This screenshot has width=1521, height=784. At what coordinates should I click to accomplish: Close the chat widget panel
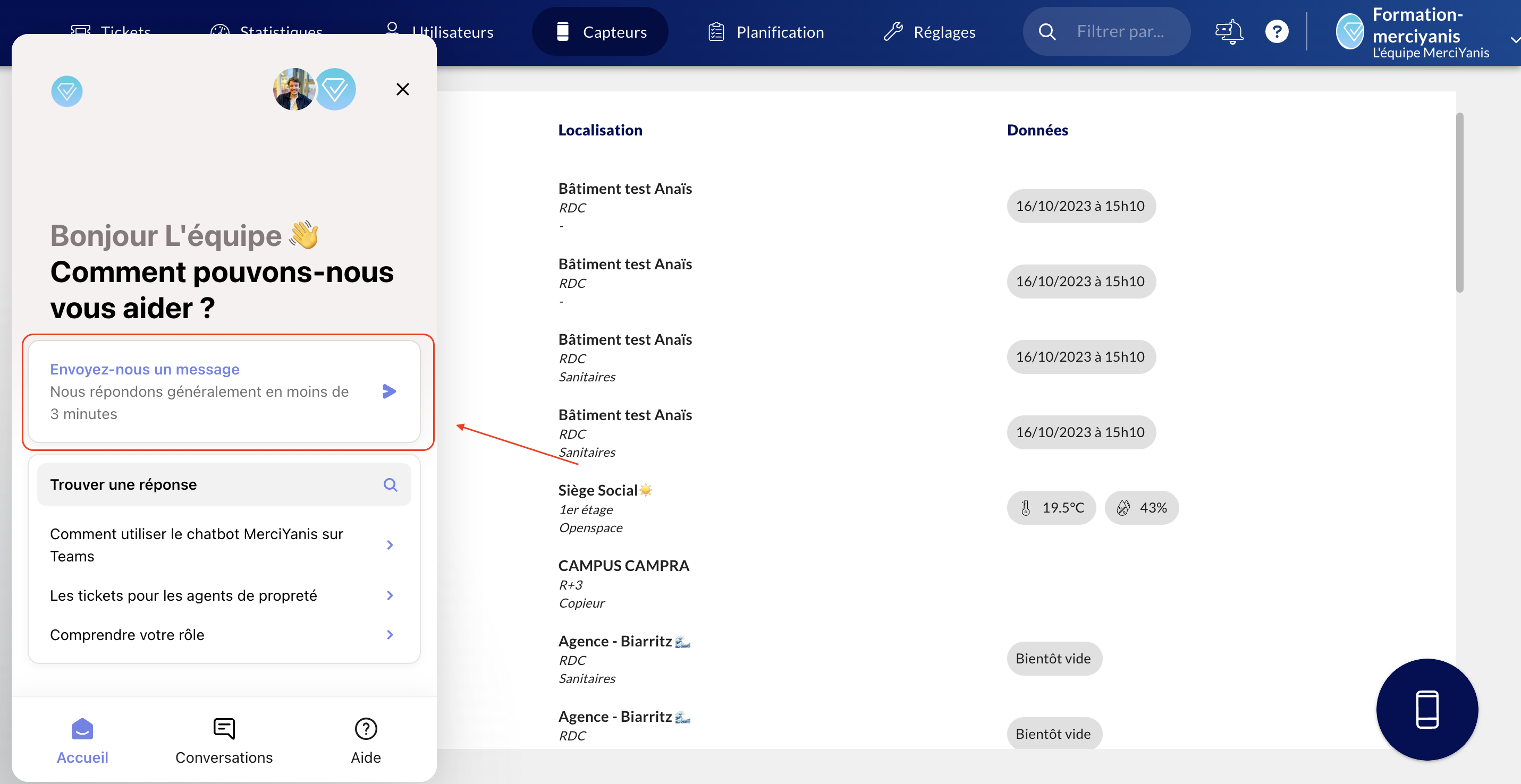point(403,89)
